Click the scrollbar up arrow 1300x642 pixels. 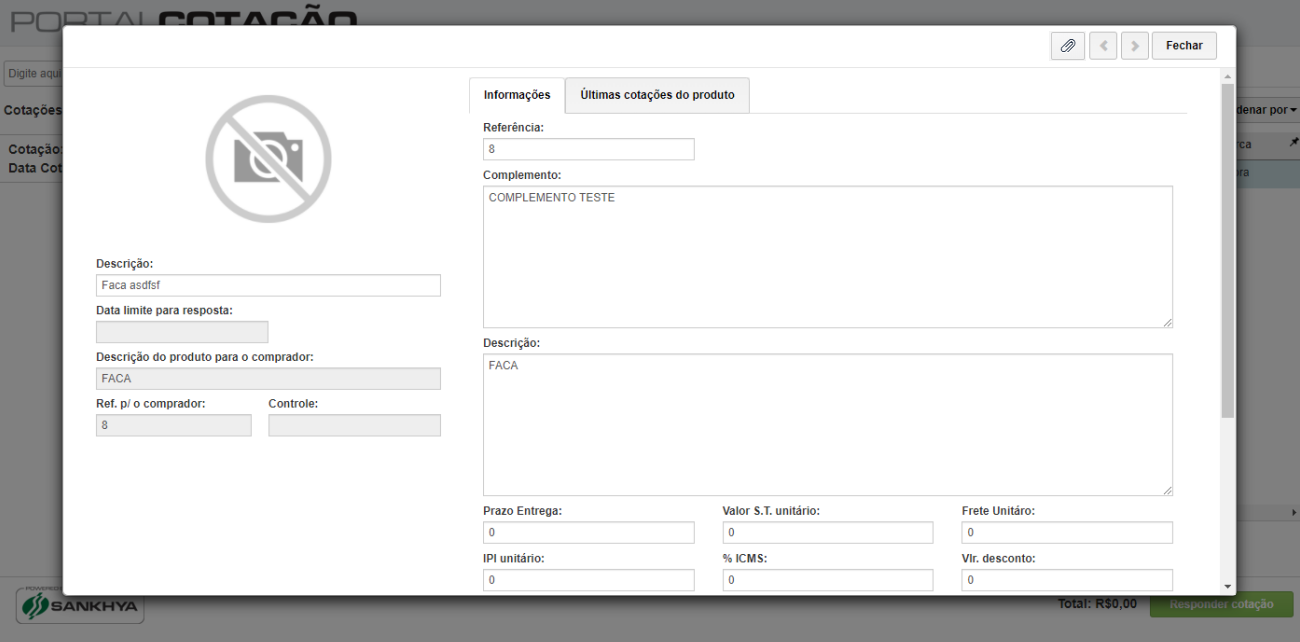pos(1227,76)
